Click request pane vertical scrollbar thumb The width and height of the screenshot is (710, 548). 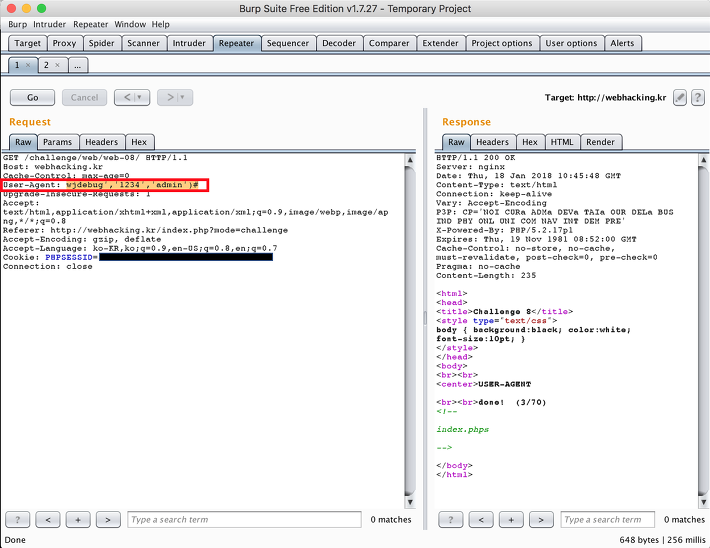pyautogui.click(x=410, y=331)
